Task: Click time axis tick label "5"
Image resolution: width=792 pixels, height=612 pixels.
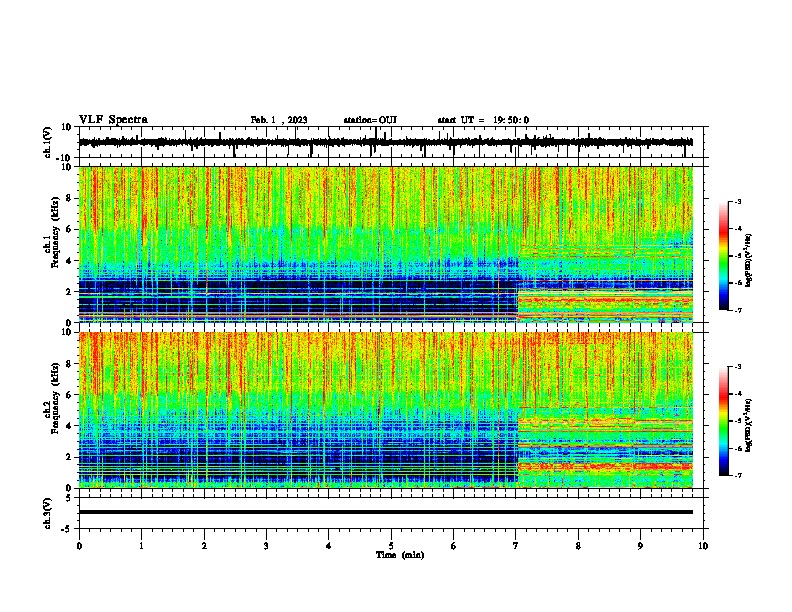Action: pyautogui.click(x=391, y=546)
